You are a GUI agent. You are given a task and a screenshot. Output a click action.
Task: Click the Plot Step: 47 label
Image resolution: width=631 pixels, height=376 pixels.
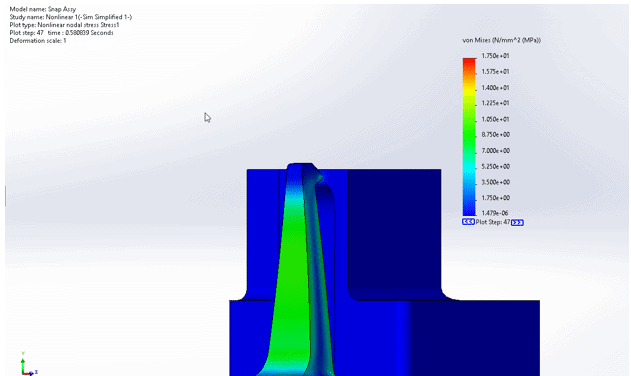[x=493, y=222]
